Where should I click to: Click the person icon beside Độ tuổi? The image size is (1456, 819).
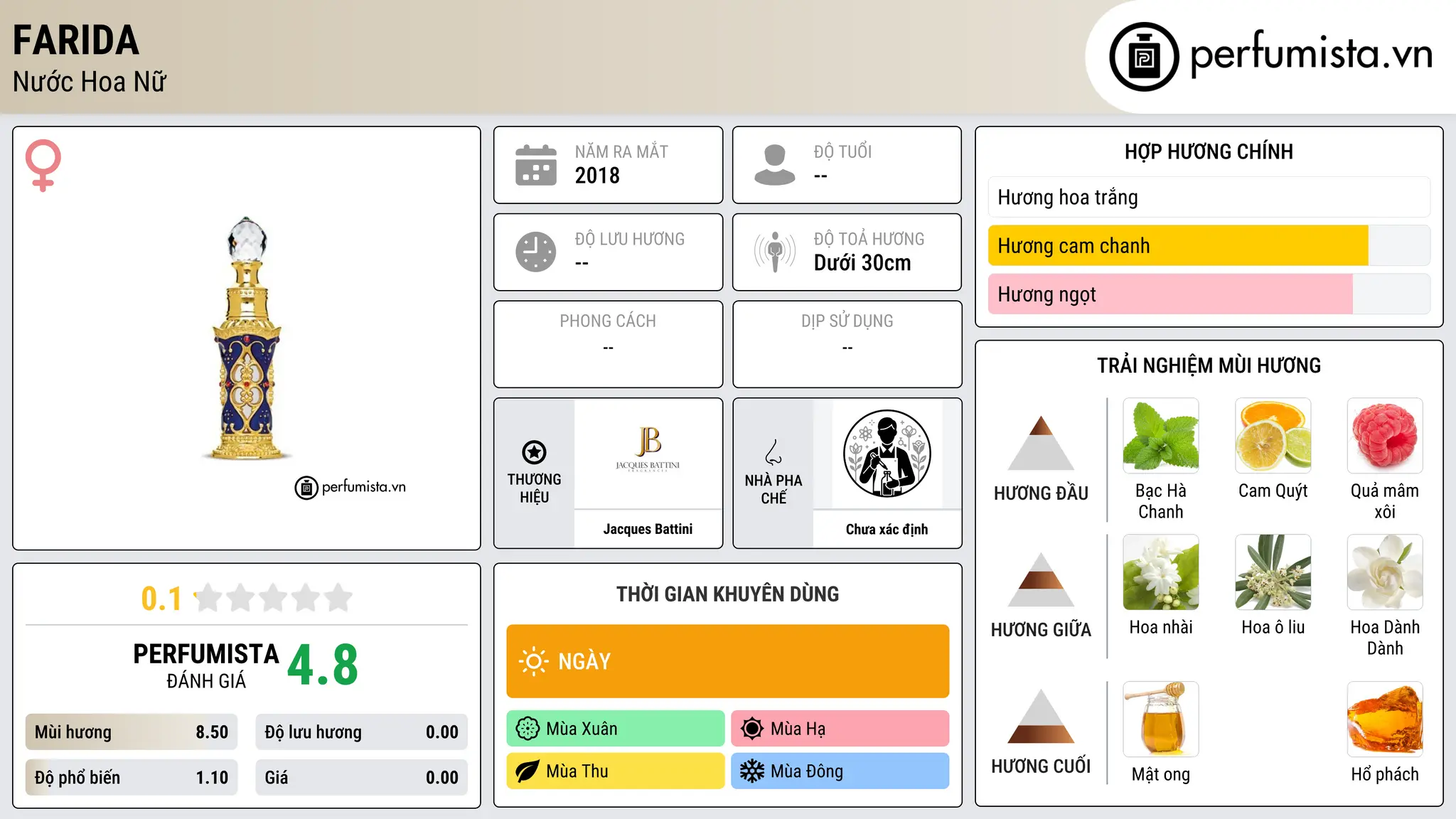(x=775, y=165)
